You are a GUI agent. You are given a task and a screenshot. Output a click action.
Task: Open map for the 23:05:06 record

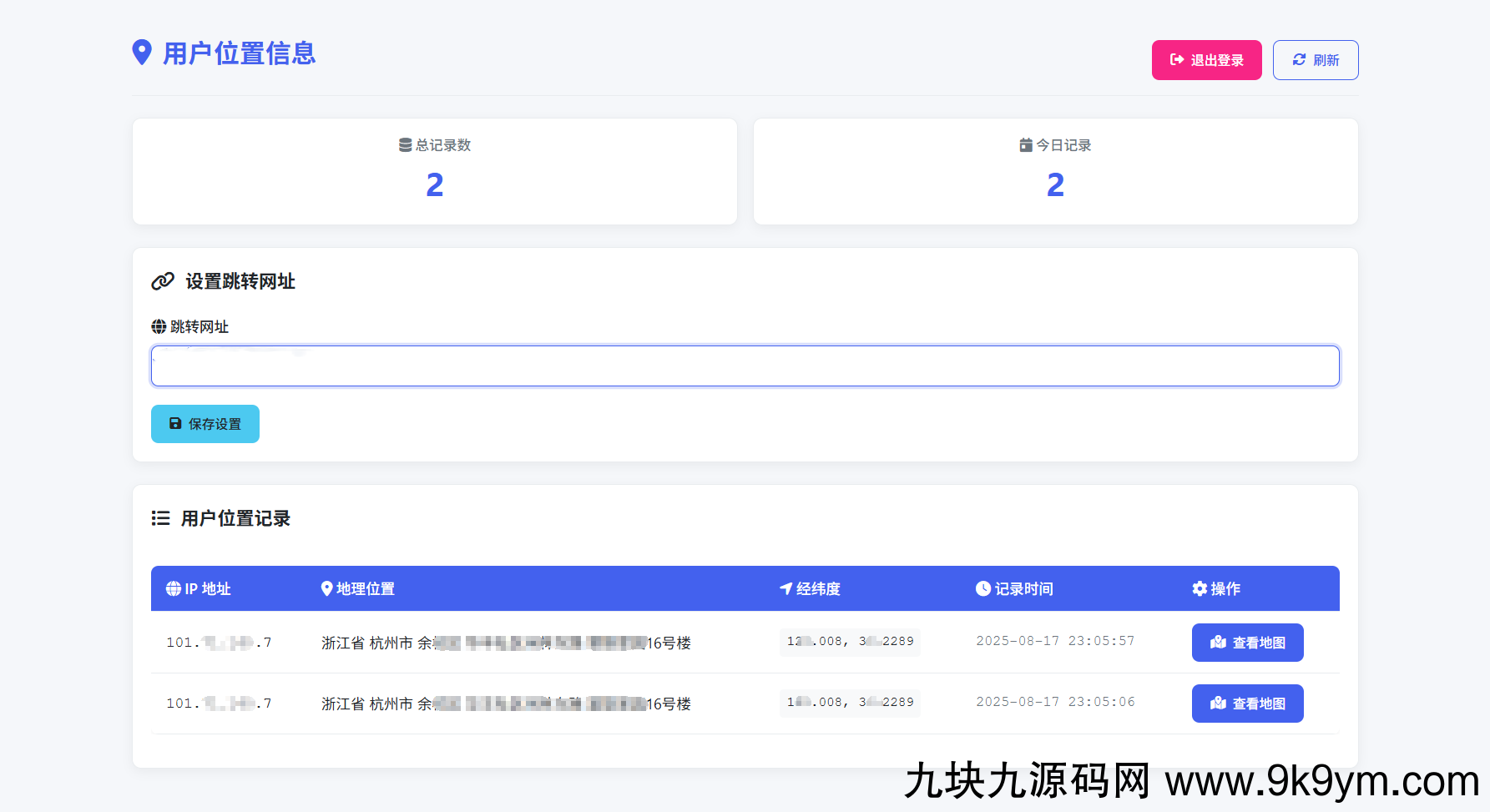tap(1247, 704)
